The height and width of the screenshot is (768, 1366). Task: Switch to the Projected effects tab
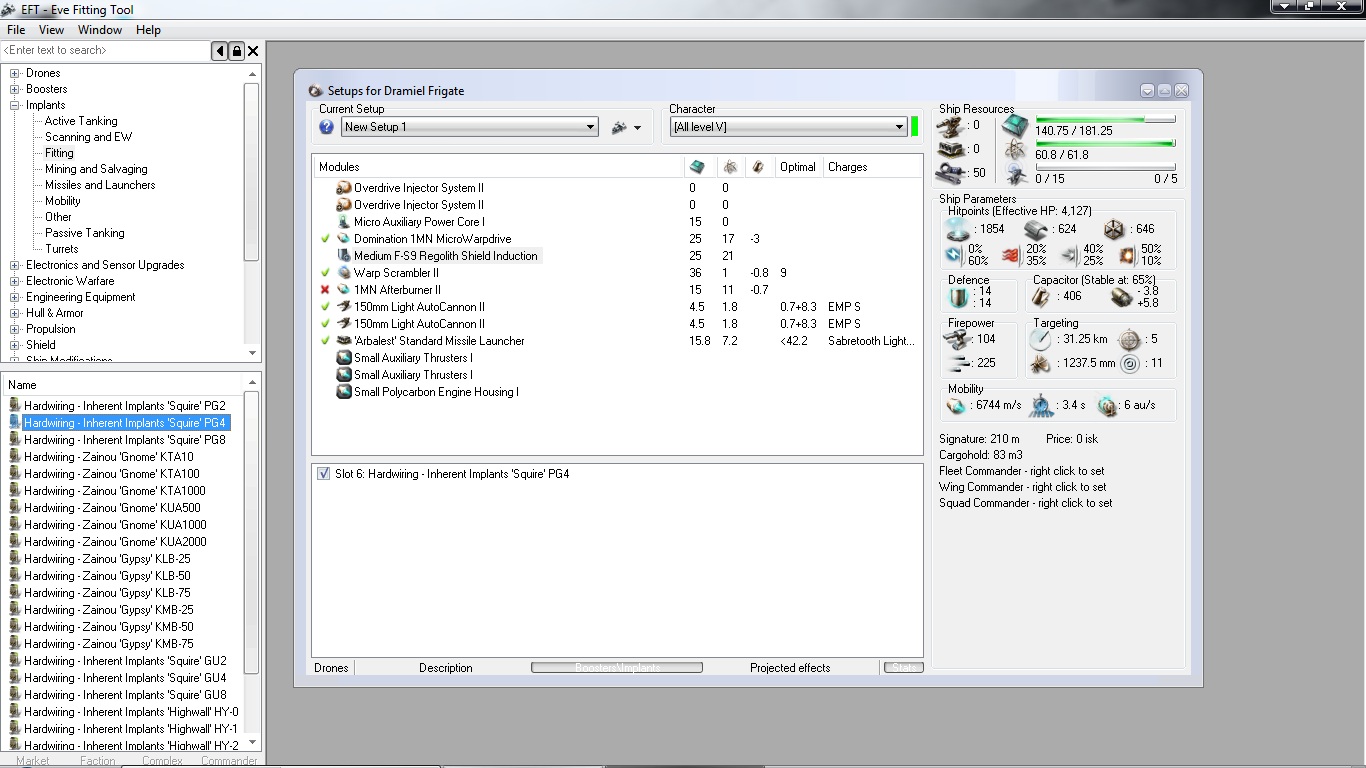tap(790, 668)
